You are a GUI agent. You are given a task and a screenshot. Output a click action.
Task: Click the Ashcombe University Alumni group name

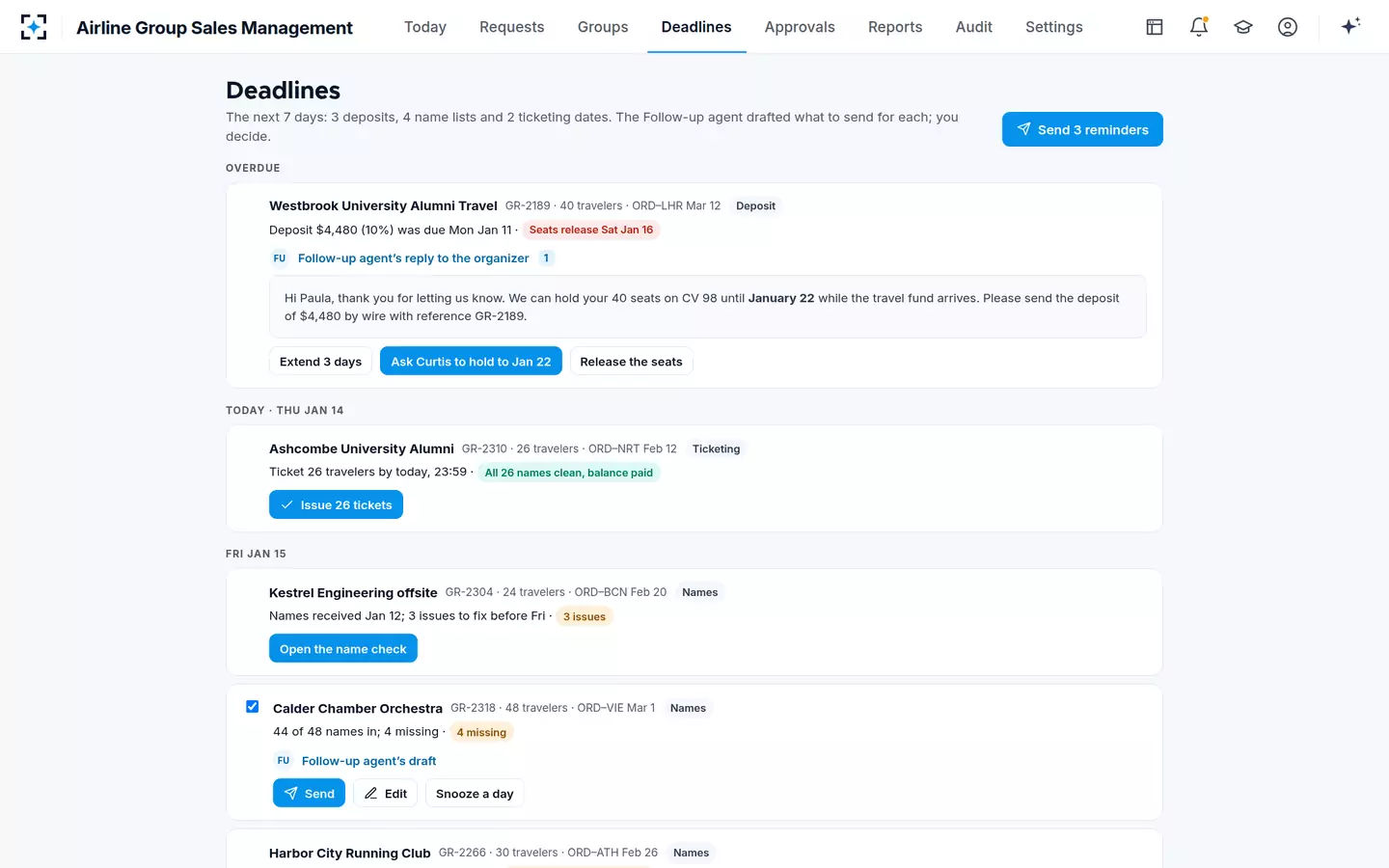pyautogui.click(x=362, y=448)
